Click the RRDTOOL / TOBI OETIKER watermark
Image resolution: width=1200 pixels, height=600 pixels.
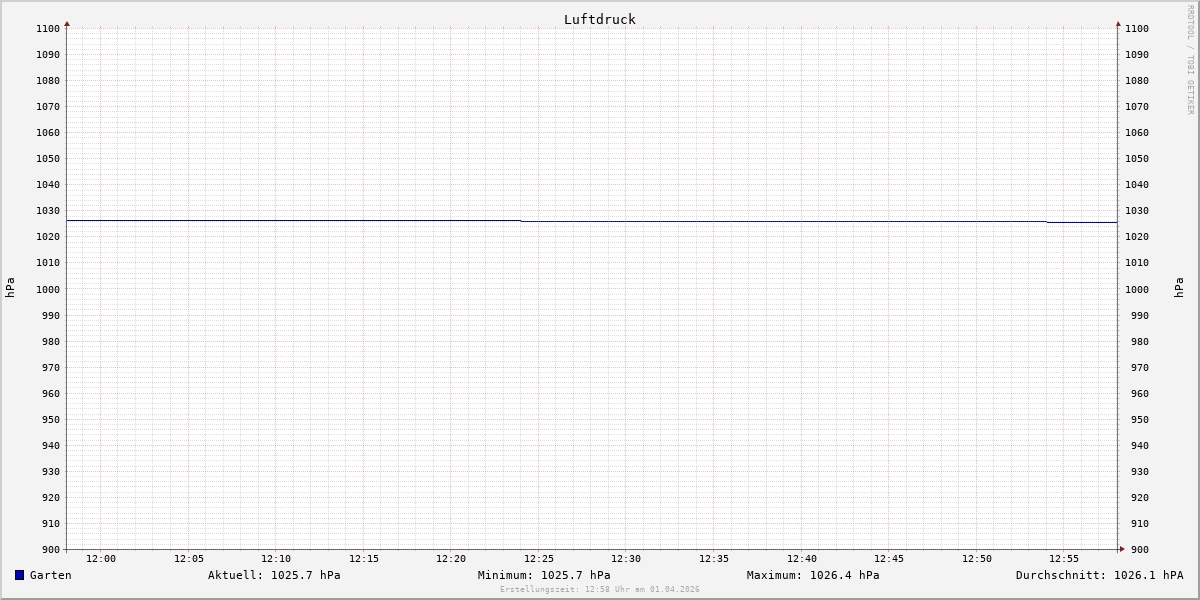[1190, 60]
